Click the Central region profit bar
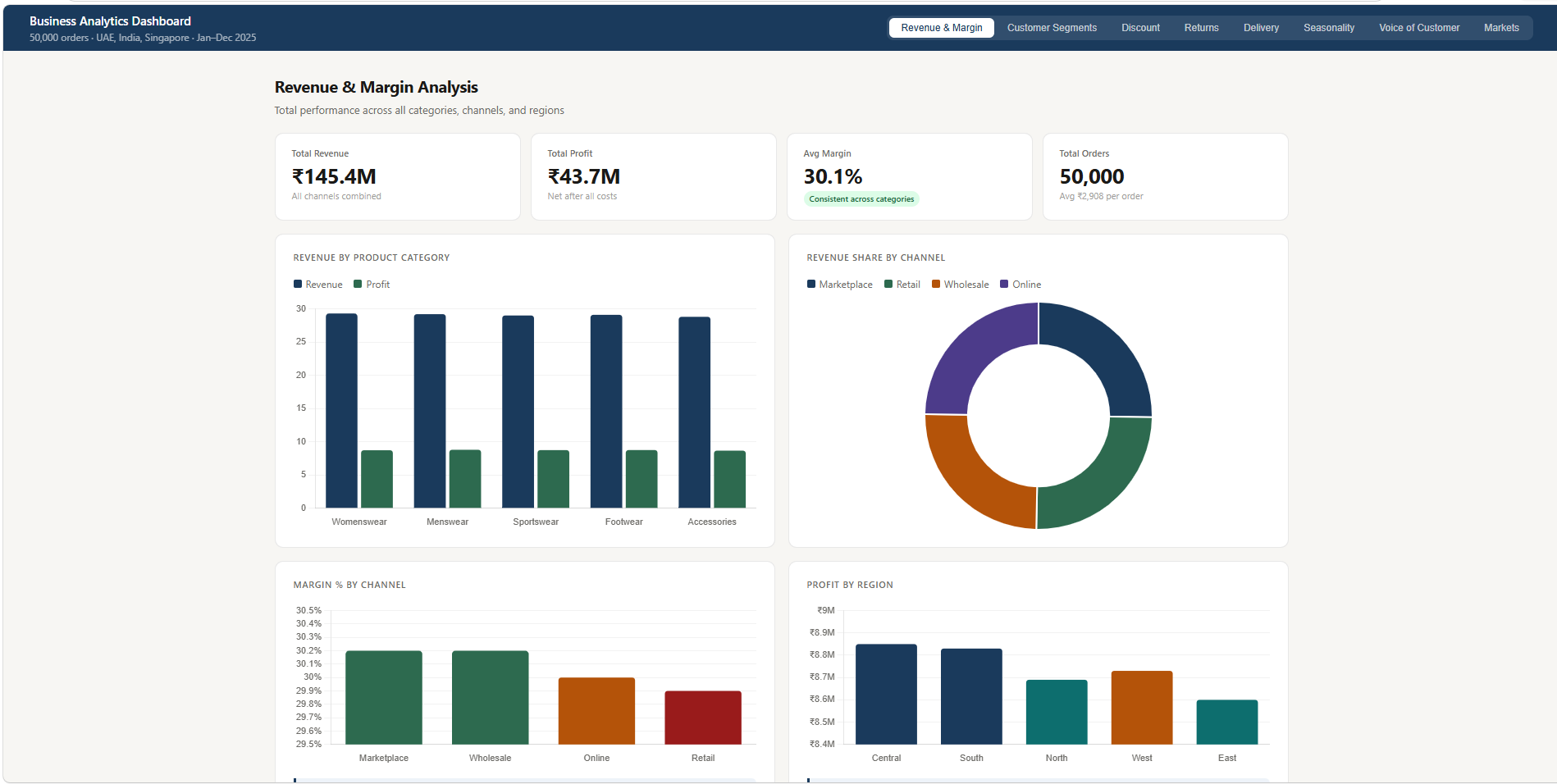This screenshot has height=784, width=1557. (x=886, y=695)
